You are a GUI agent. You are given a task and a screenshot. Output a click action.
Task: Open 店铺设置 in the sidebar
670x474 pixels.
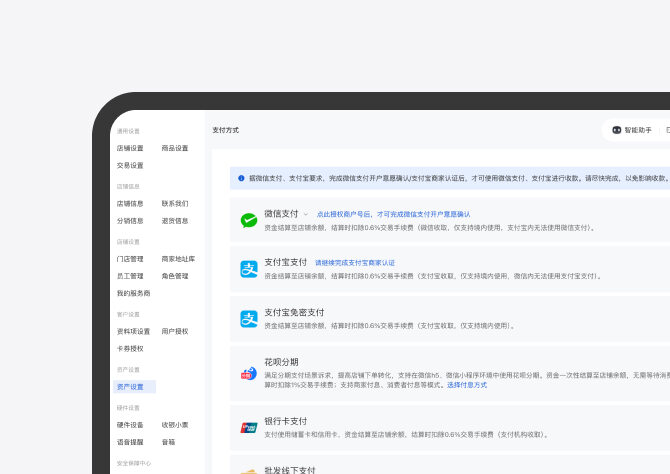pos(130,148)
